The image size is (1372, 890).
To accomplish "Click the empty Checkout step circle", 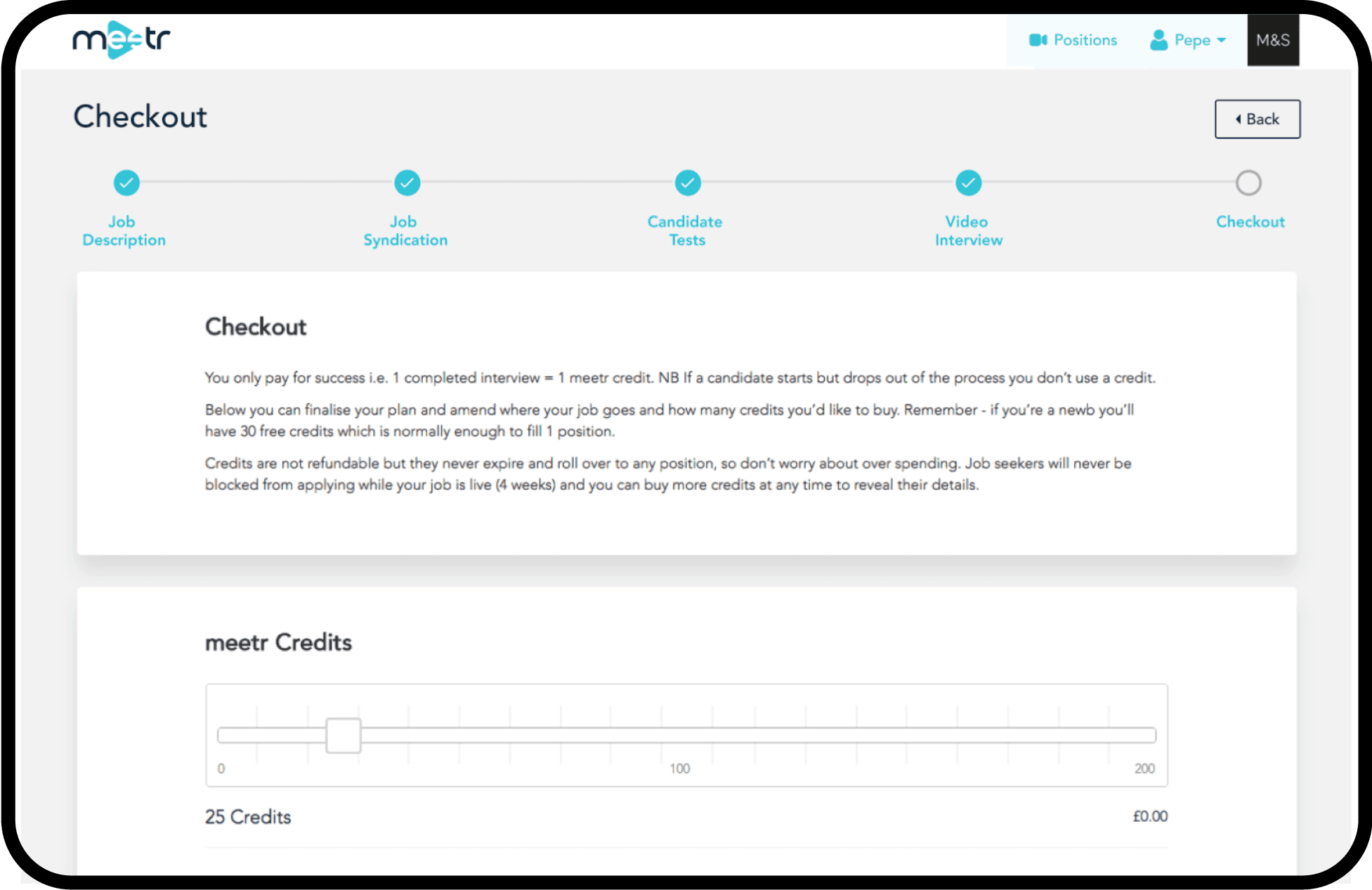I will click(1248, 183).
